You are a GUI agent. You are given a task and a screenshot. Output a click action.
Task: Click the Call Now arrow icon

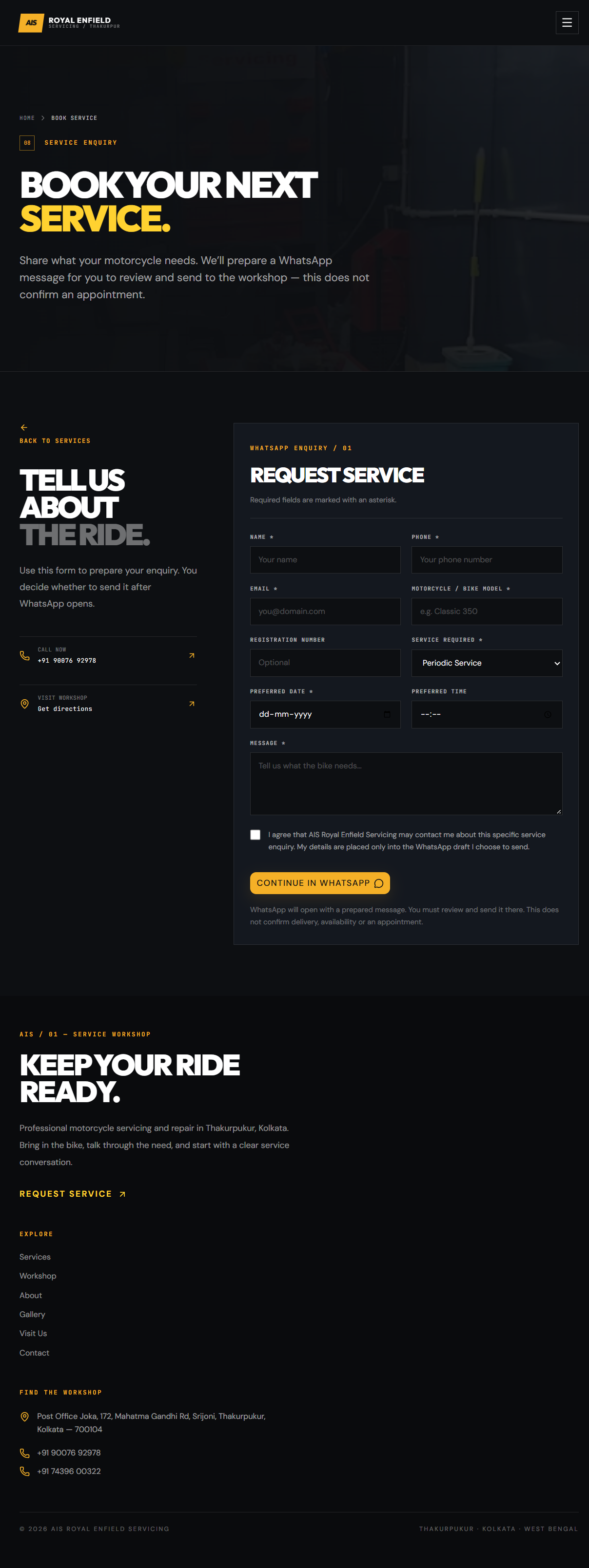(x=191, y=655)
